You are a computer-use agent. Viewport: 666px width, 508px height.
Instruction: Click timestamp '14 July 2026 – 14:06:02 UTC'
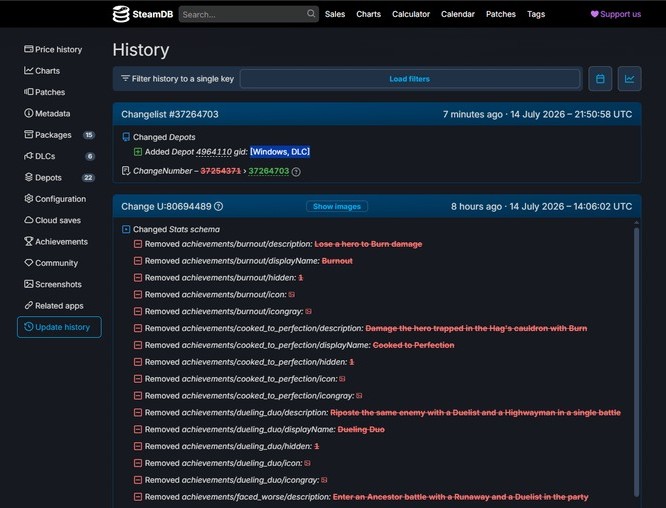coord(570,206)
